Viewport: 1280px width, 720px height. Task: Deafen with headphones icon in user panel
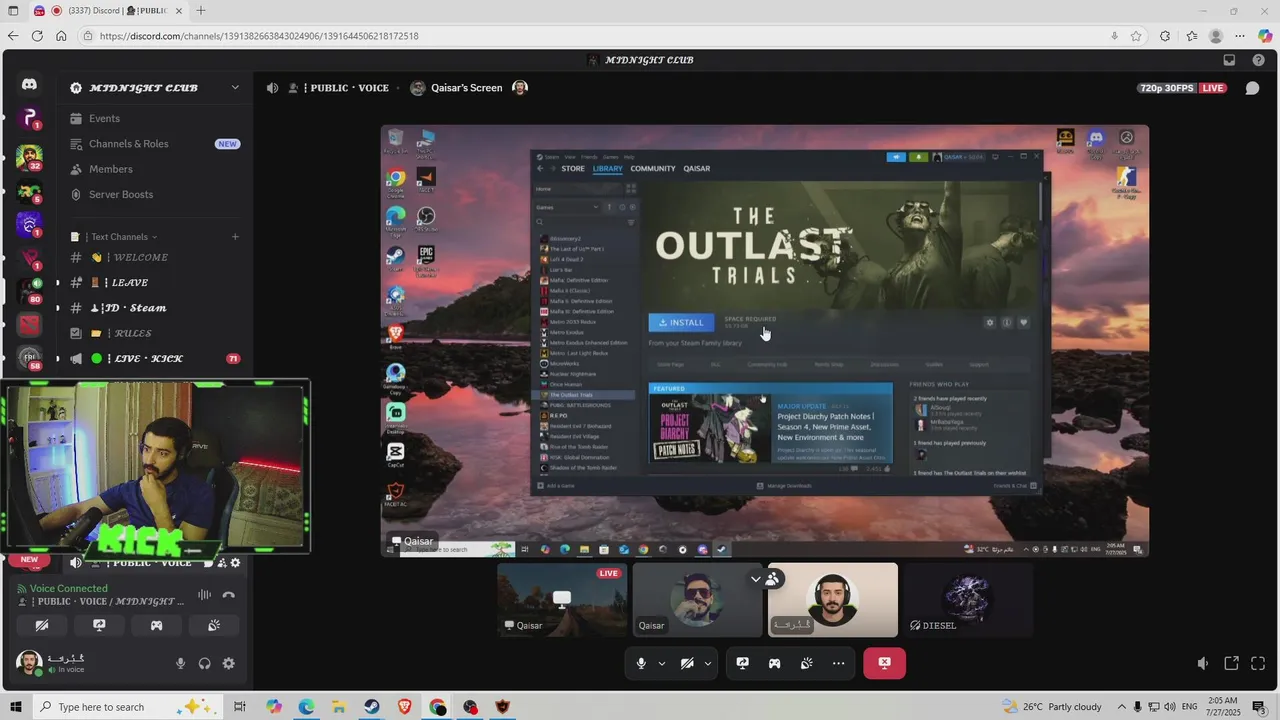pos(205,663)
